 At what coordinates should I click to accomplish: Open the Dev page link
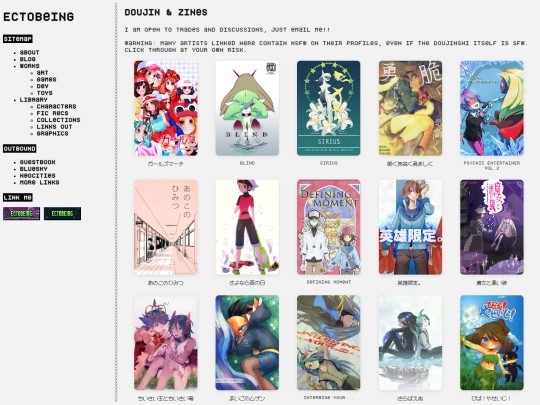pyautogui.click(x=42, y=86)
